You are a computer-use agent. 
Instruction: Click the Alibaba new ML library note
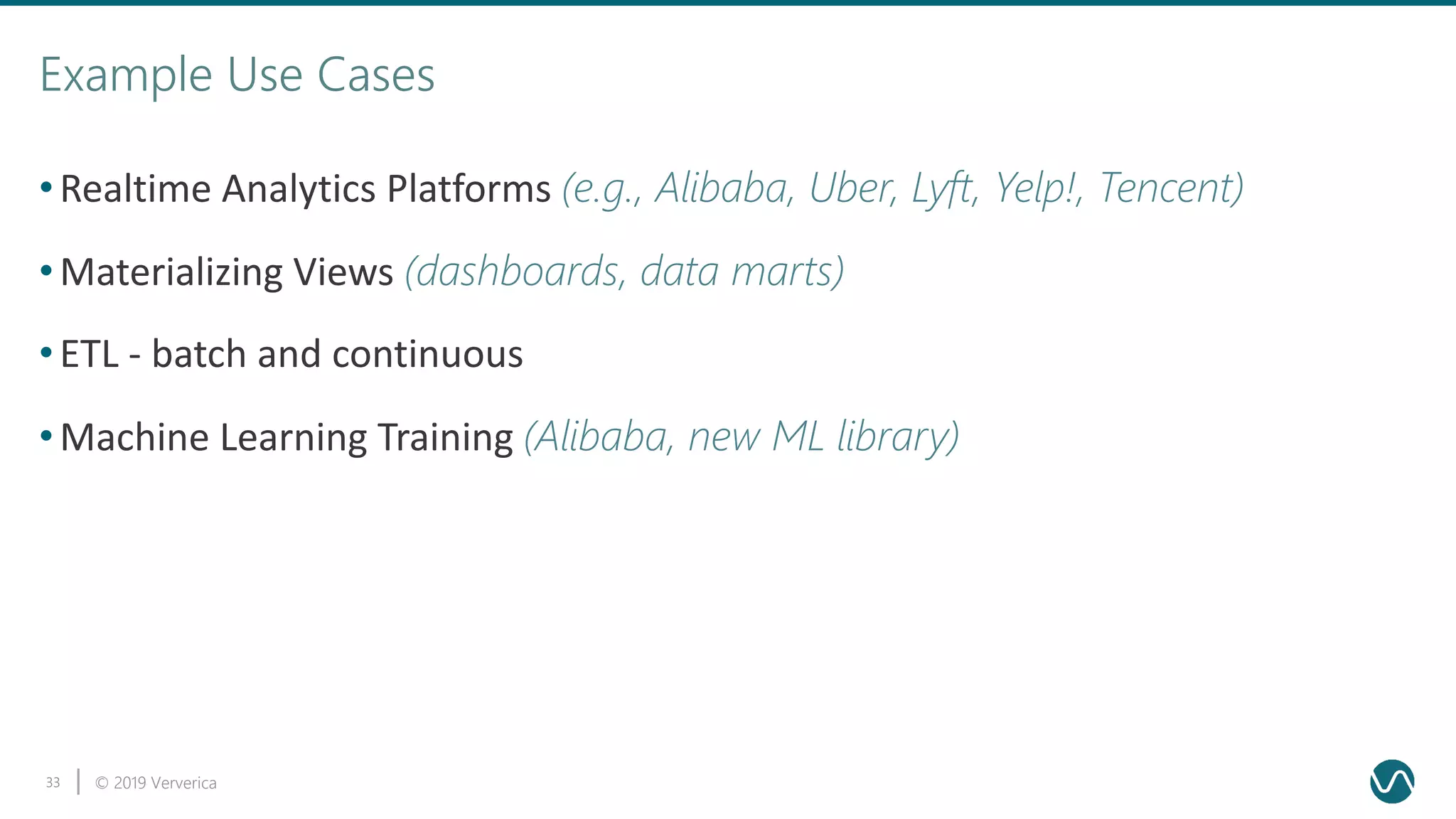click(742, 437)
